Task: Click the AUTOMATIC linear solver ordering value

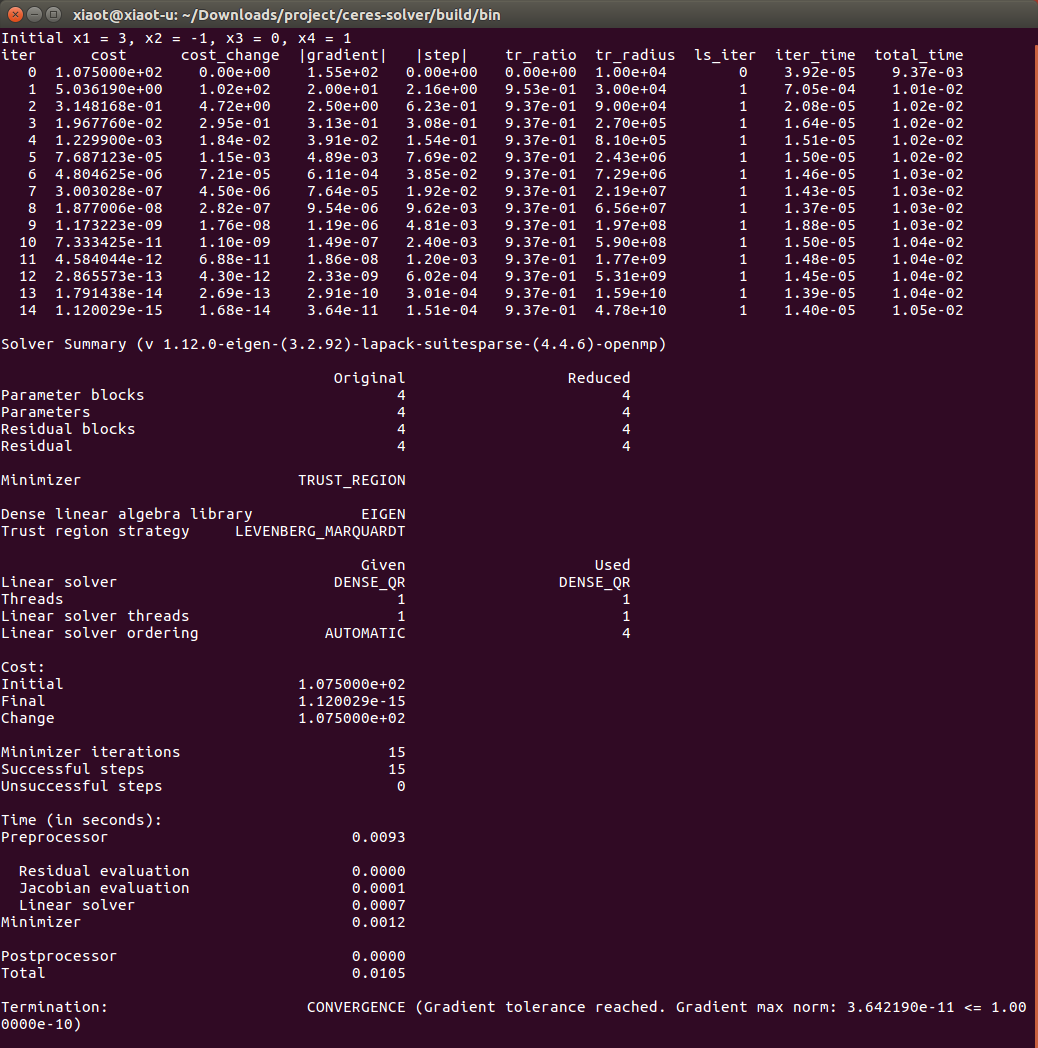Action: point(365,633)
